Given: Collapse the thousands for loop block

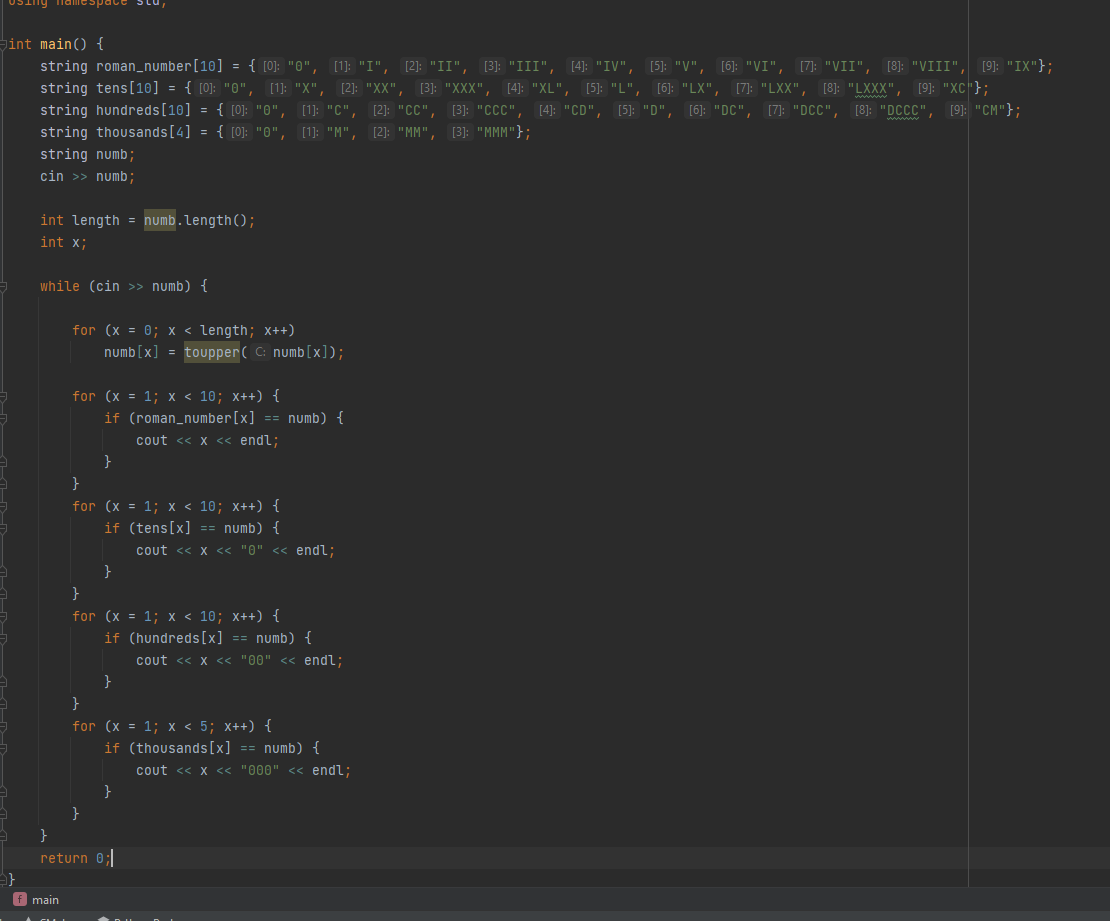Looking at the screenshot, I should point(4,726).
